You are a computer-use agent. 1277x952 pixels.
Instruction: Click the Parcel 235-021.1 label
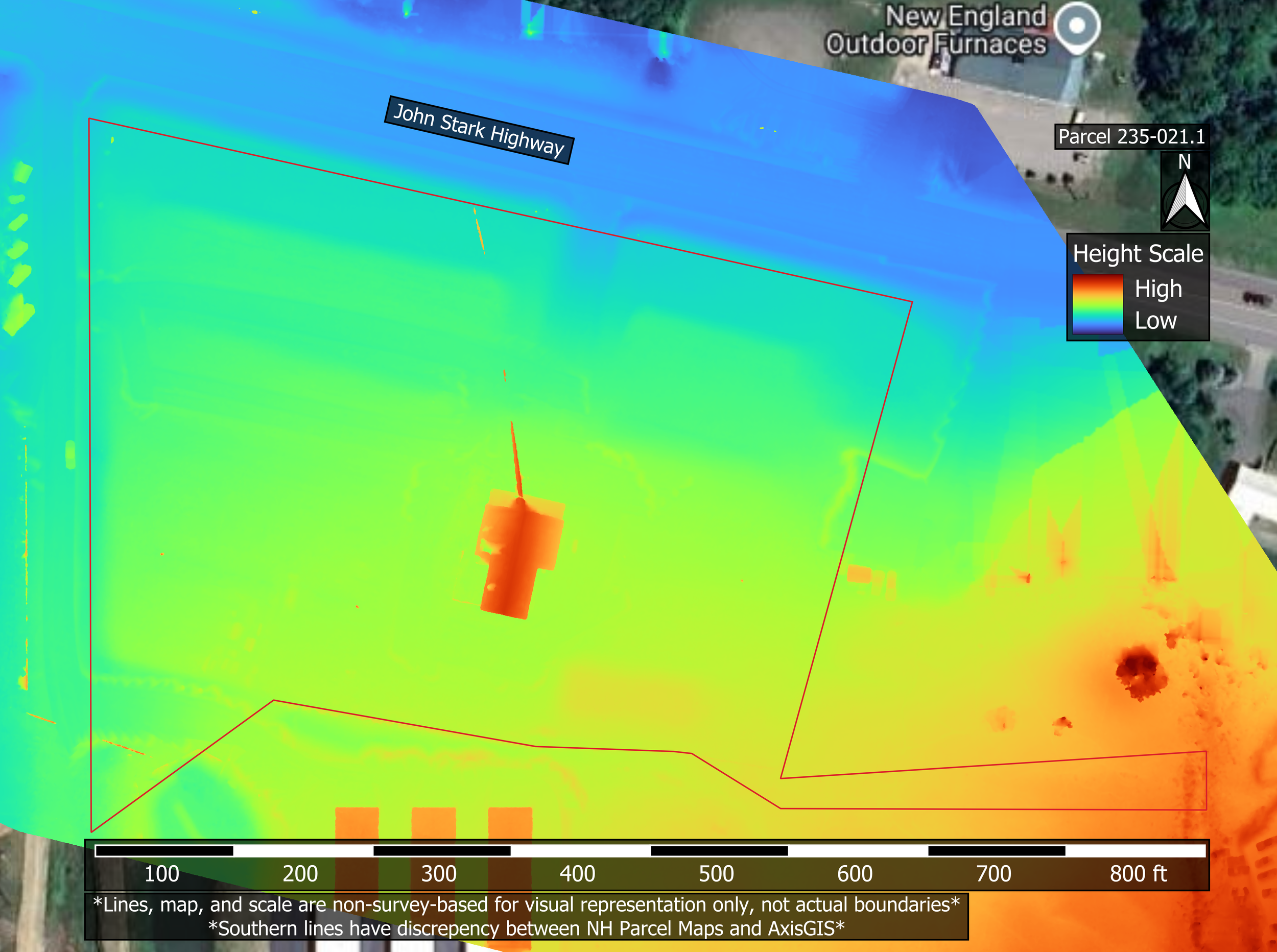[1131, 136]
